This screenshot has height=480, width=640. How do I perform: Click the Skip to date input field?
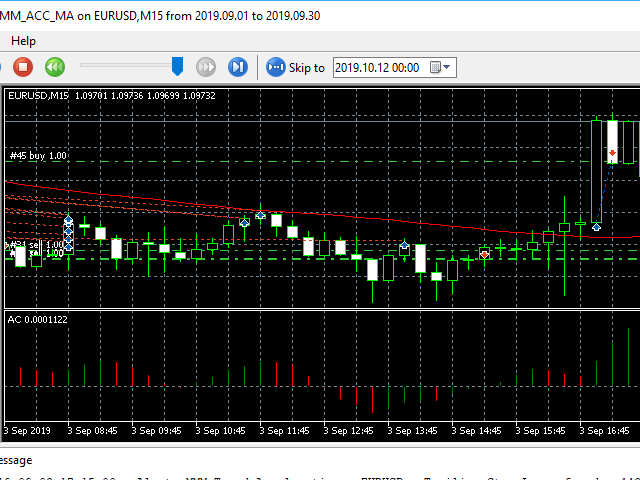click(x=378, y=67)
